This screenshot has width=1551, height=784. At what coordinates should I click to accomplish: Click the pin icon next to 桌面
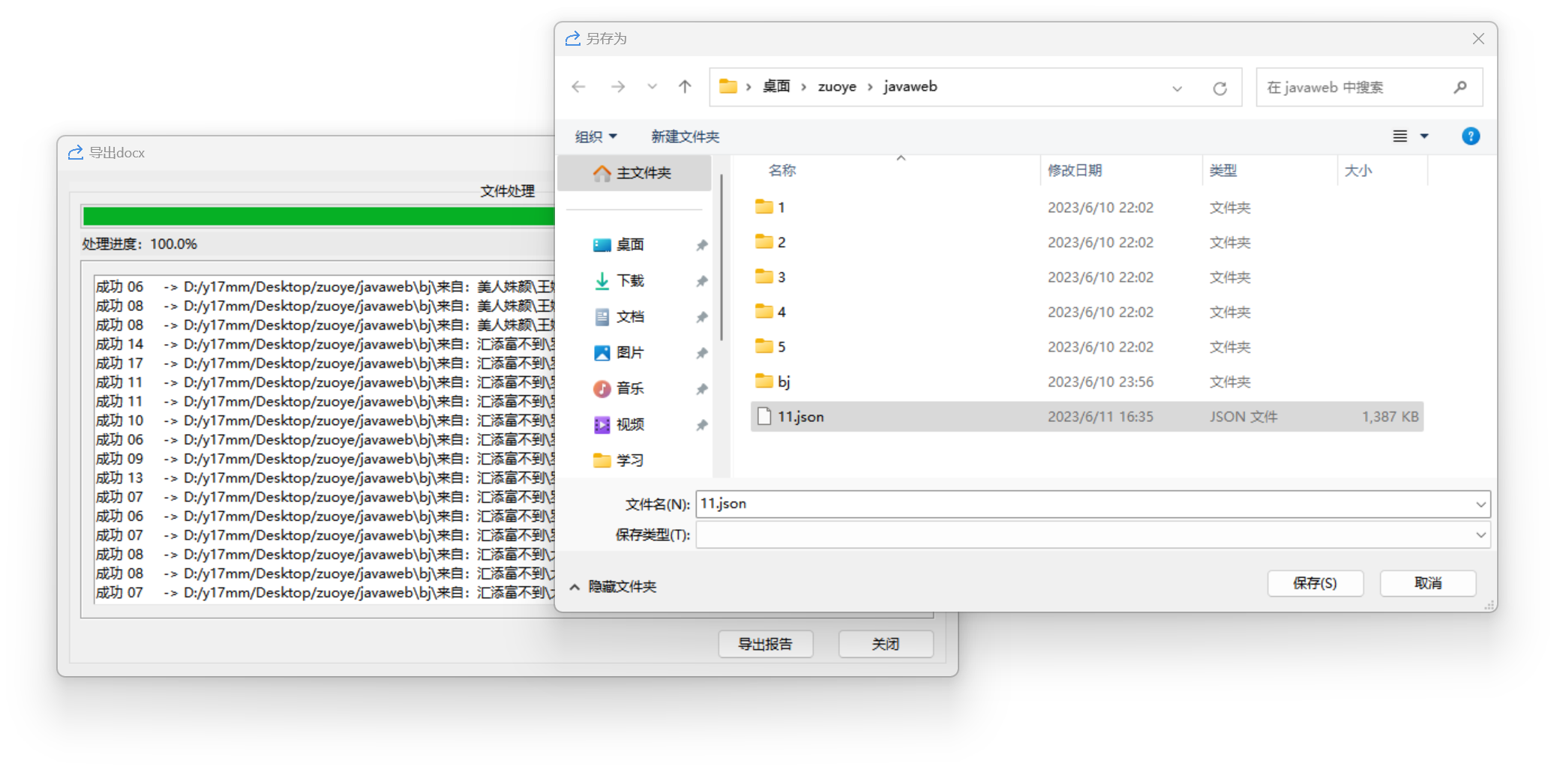click(701, 245)
